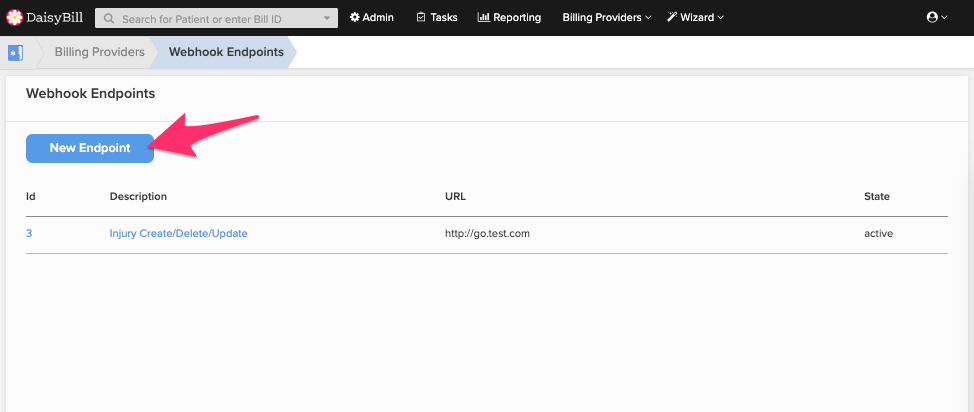Expand the Wizard dropdown menu

click(696, 17)
